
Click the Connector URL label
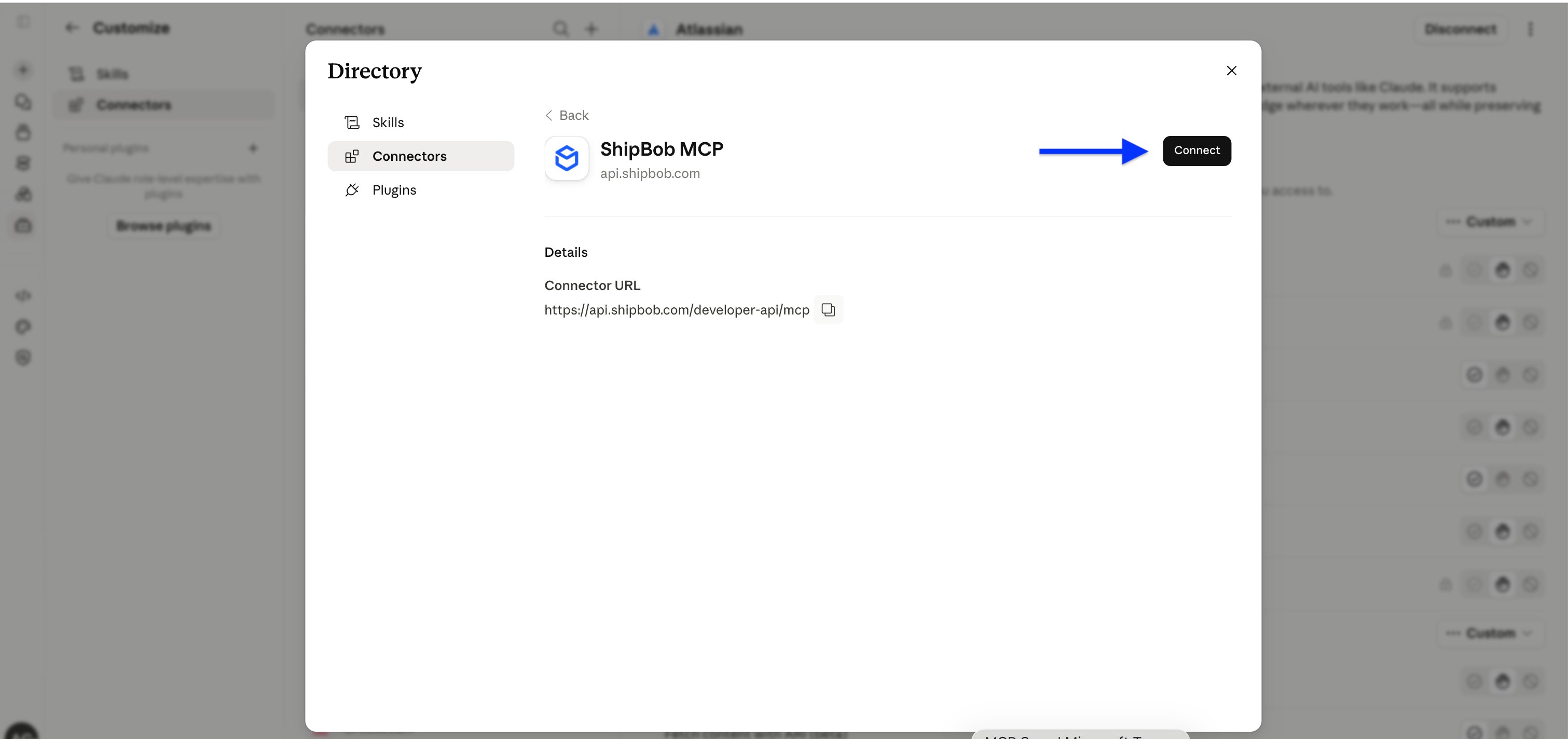592,285
